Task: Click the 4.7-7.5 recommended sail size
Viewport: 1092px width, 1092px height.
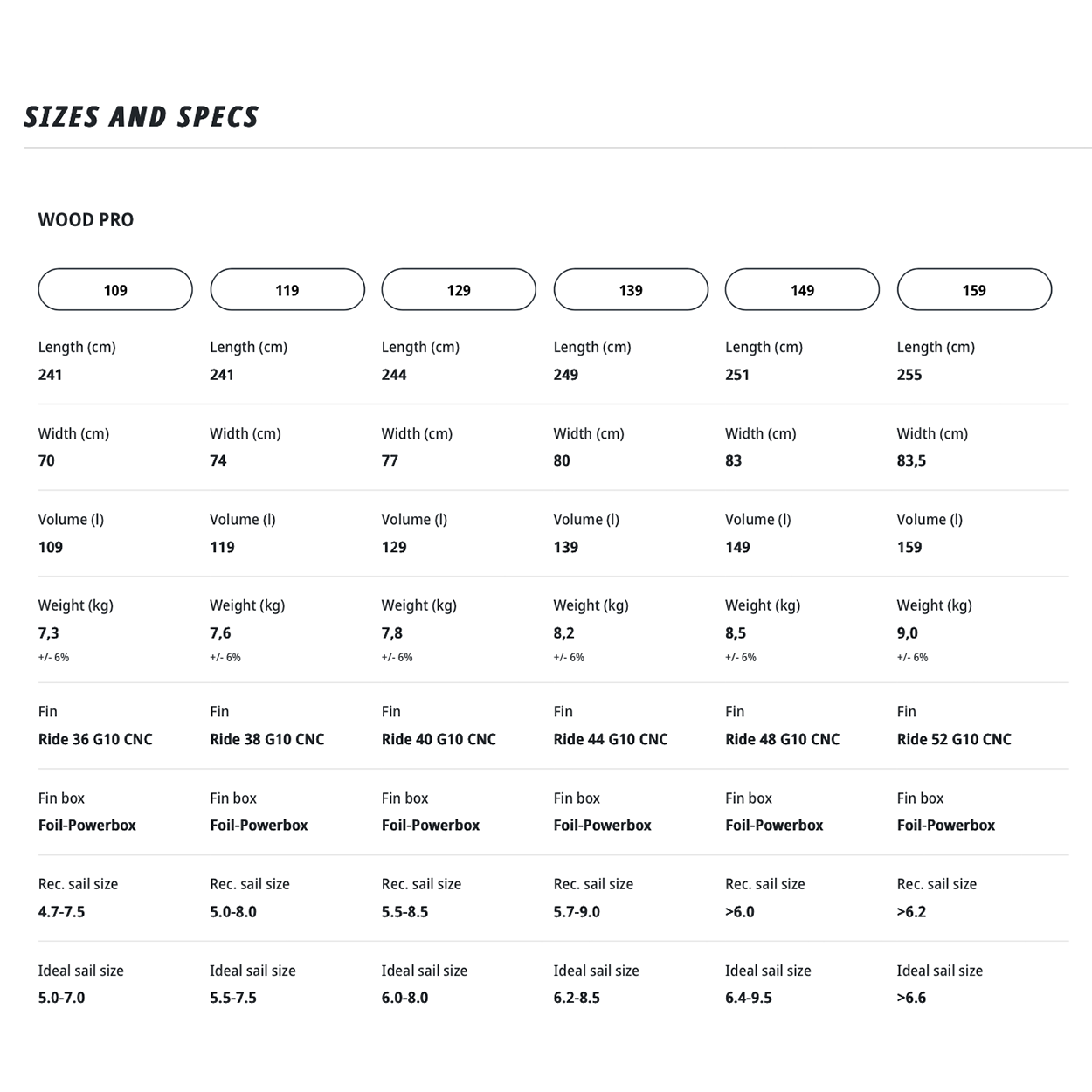Action: click(62, 911)
